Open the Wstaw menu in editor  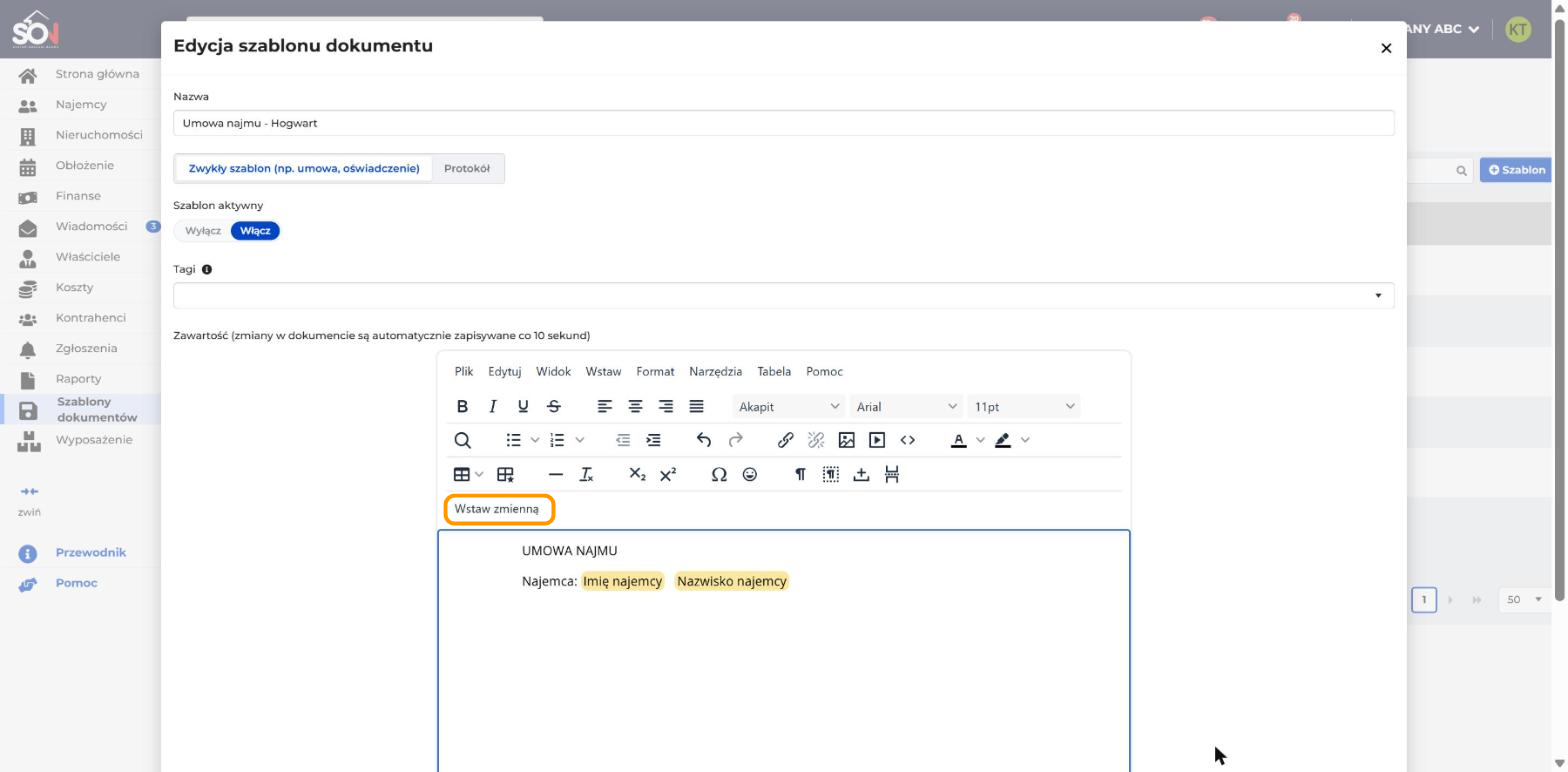click(603, 371)
